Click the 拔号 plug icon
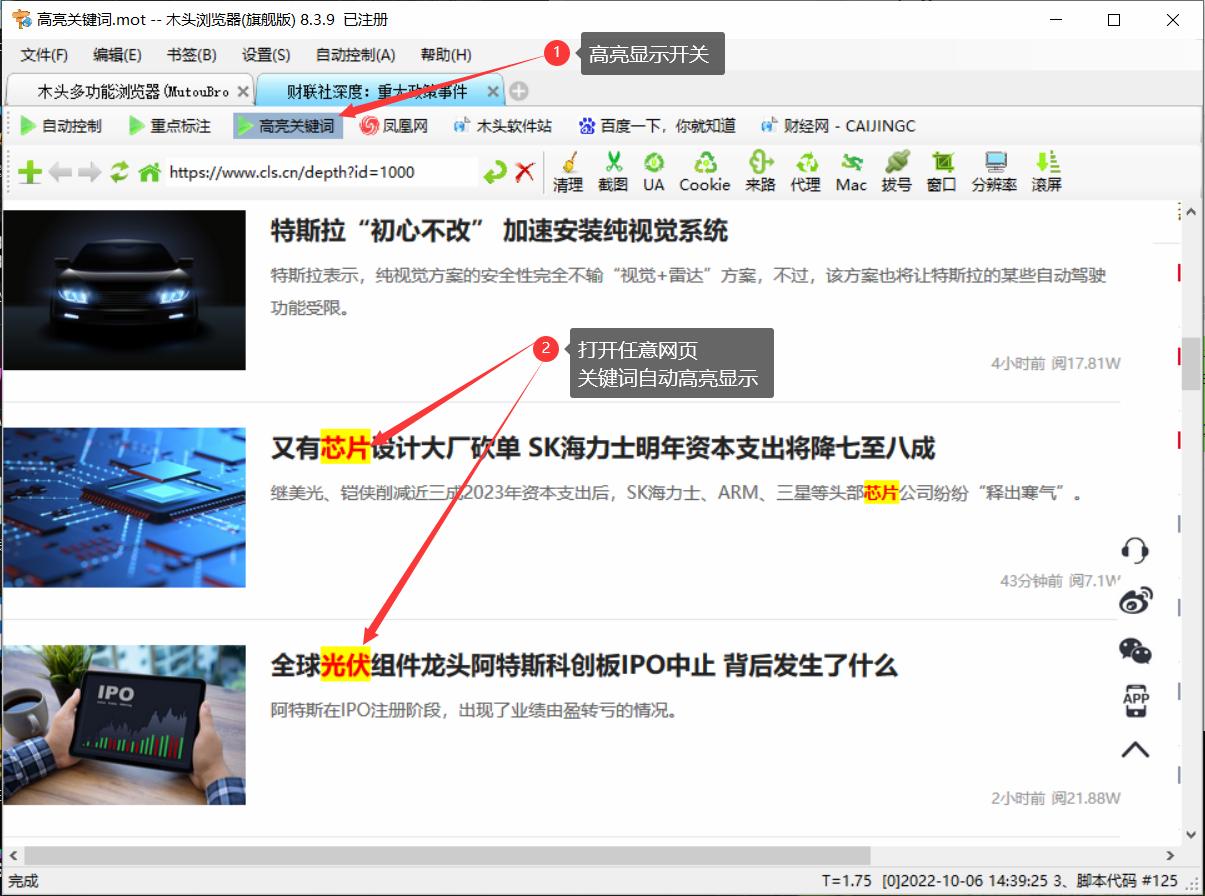The width and height of the screenshot is (1205, 896). (x=896, y=171)
